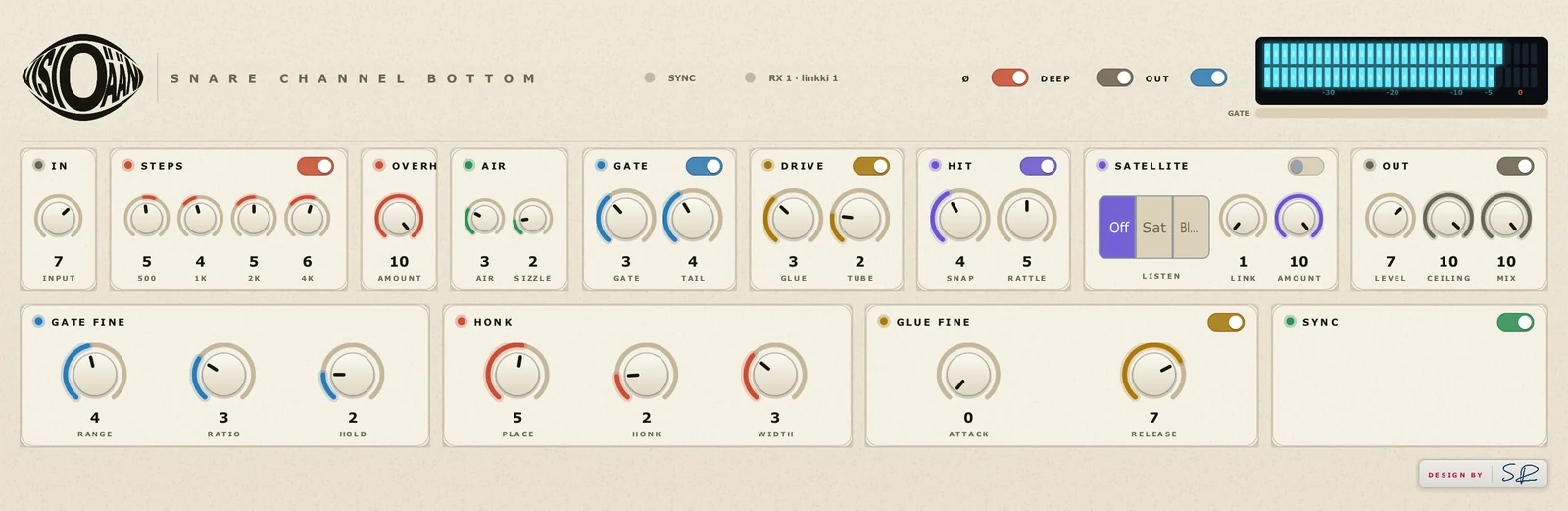Click the green LED in SYNC panel
This screenshot has width=1568, height=511.
tap(1290, 321)
